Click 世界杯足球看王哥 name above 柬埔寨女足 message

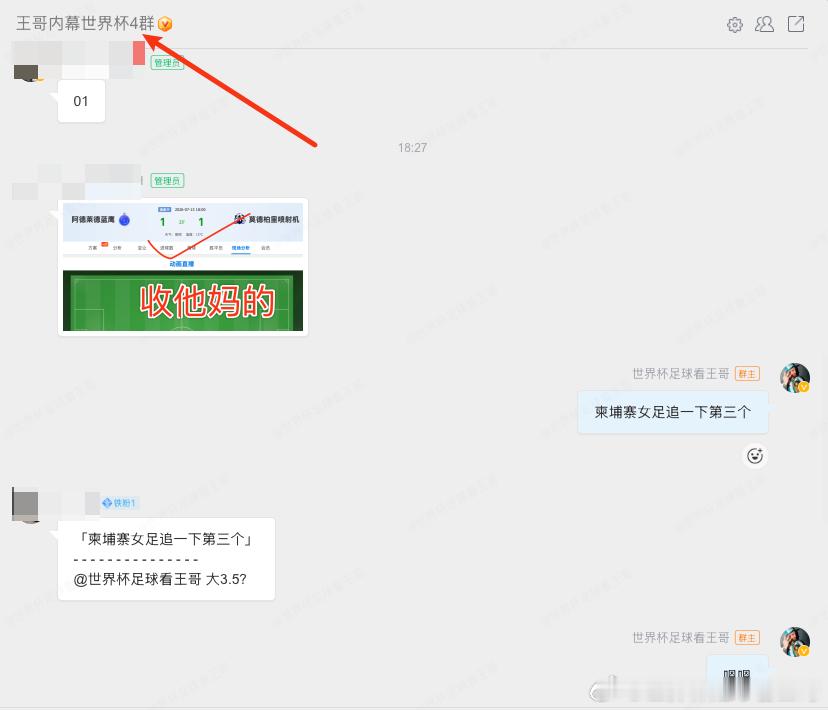point(681,374)
